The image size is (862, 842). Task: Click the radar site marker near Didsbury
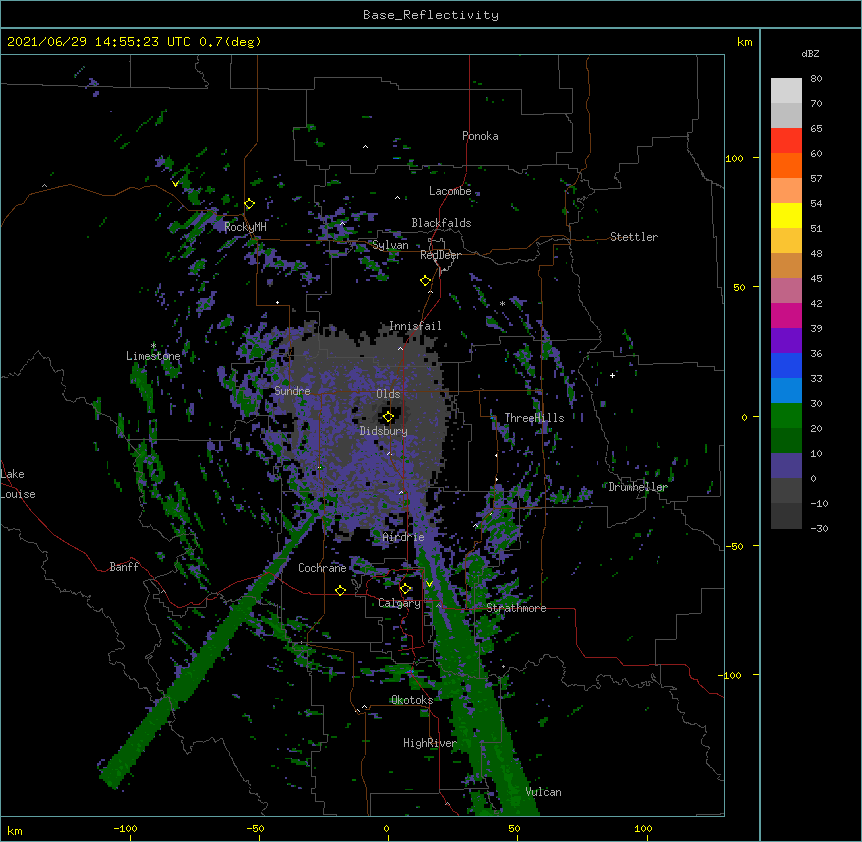388,417
